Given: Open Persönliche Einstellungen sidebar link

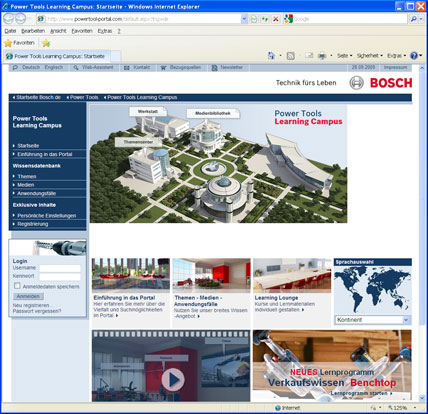Looking at the screenshot, I should tap(47, 216).
